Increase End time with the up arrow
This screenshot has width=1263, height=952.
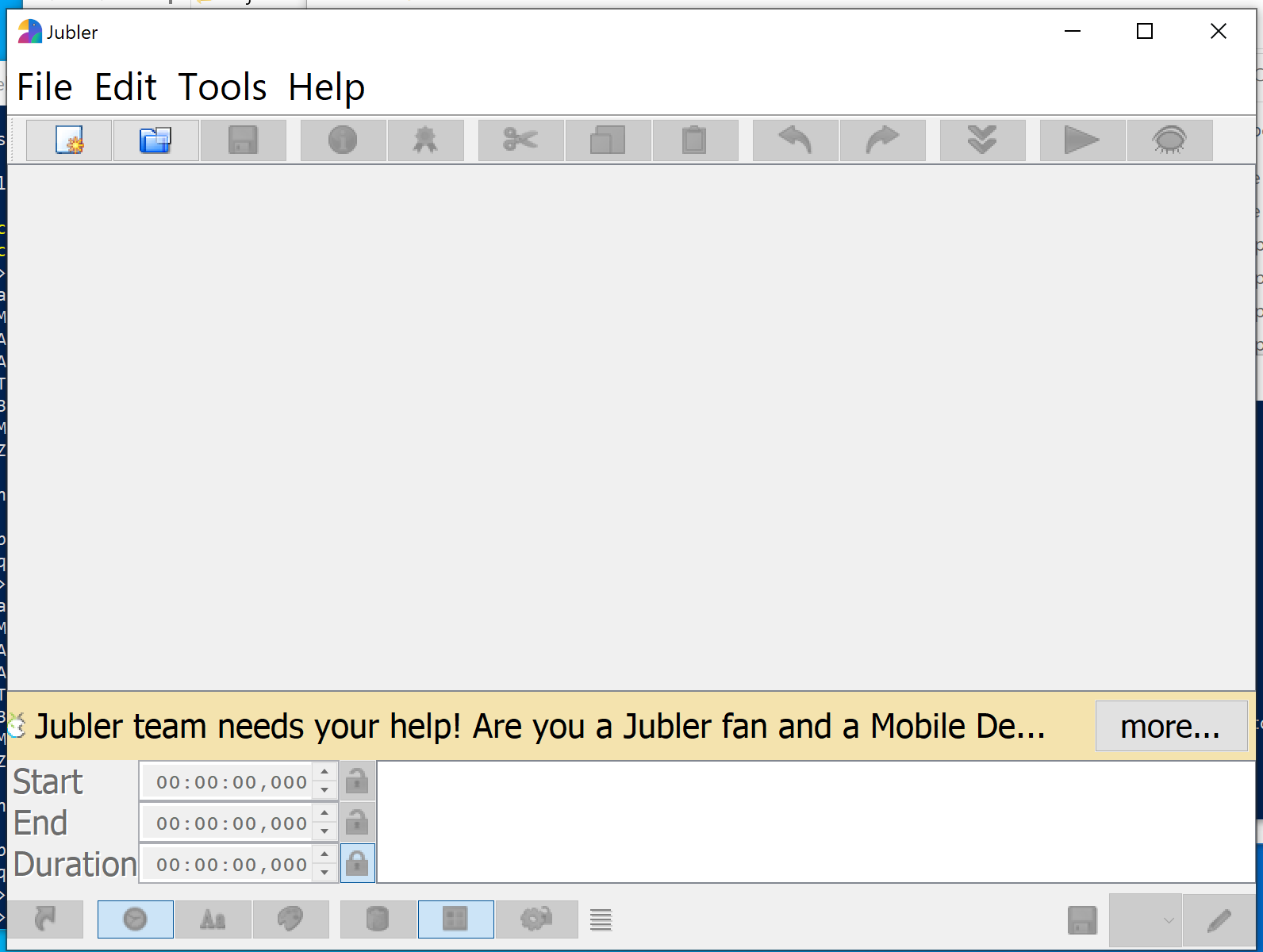point(324,813)
